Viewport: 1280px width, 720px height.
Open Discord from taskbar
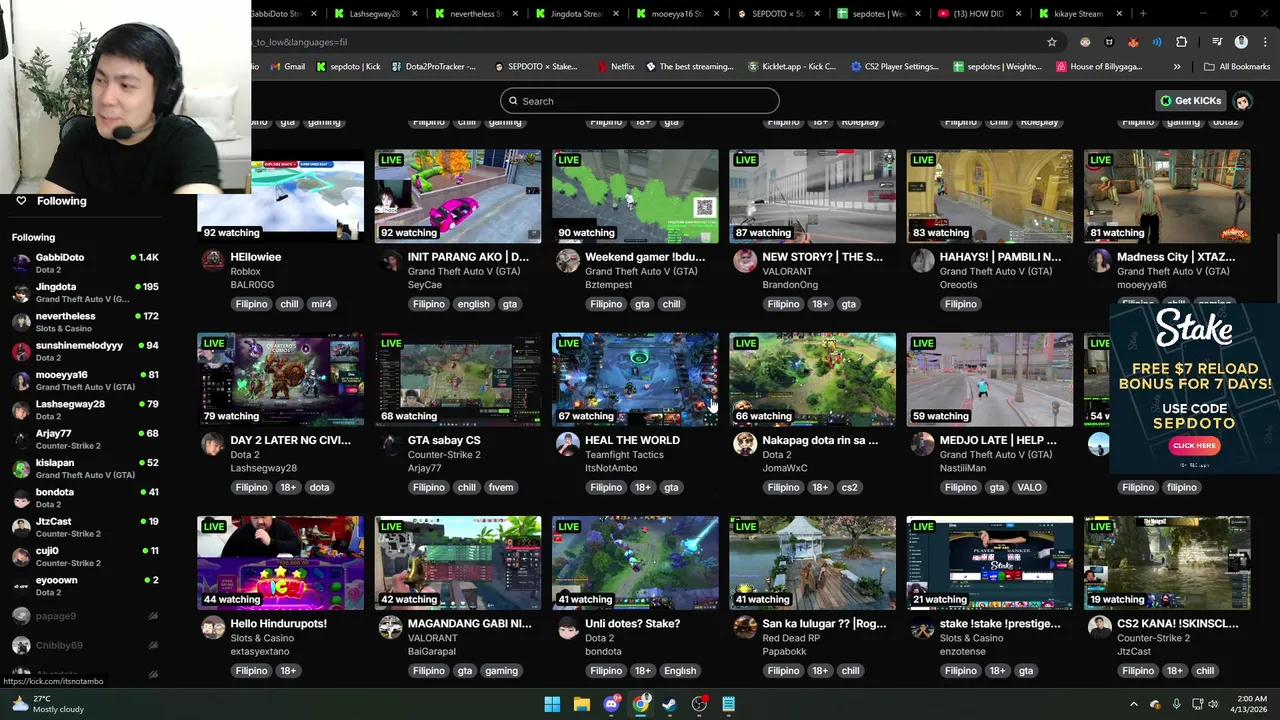(611, 704)
